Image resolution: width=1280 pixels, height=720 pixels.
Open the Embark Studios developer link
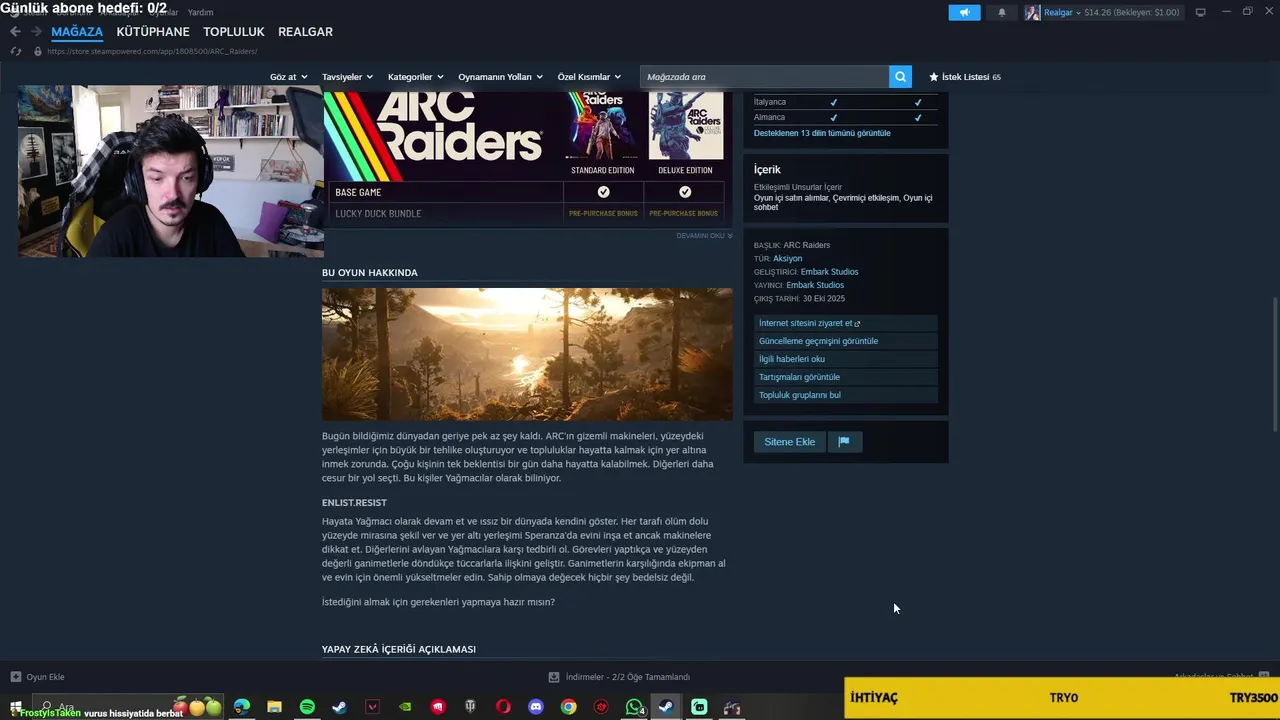(829, 272)
